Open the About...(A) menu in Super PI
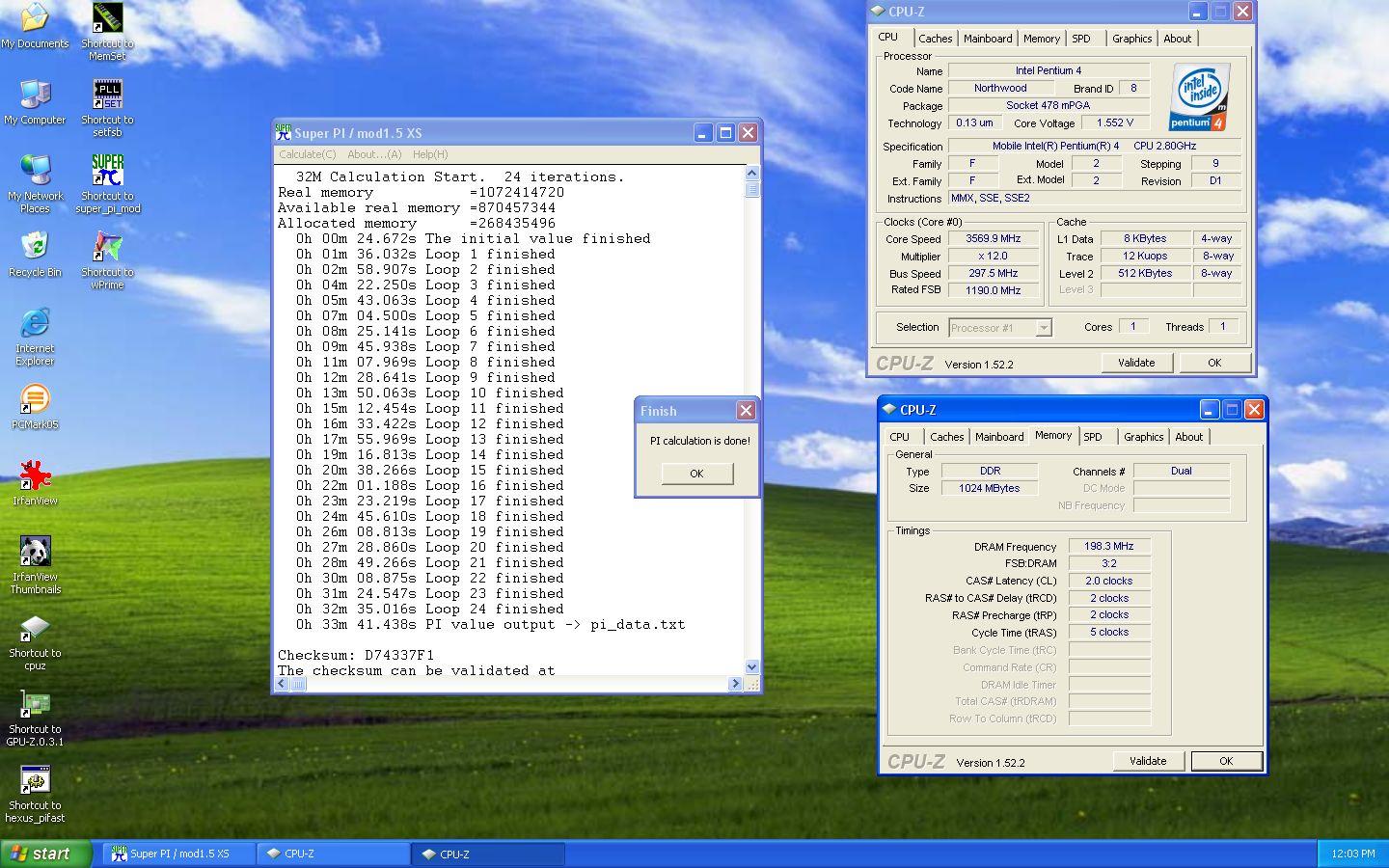The image size is (1389, 868). 374,154
